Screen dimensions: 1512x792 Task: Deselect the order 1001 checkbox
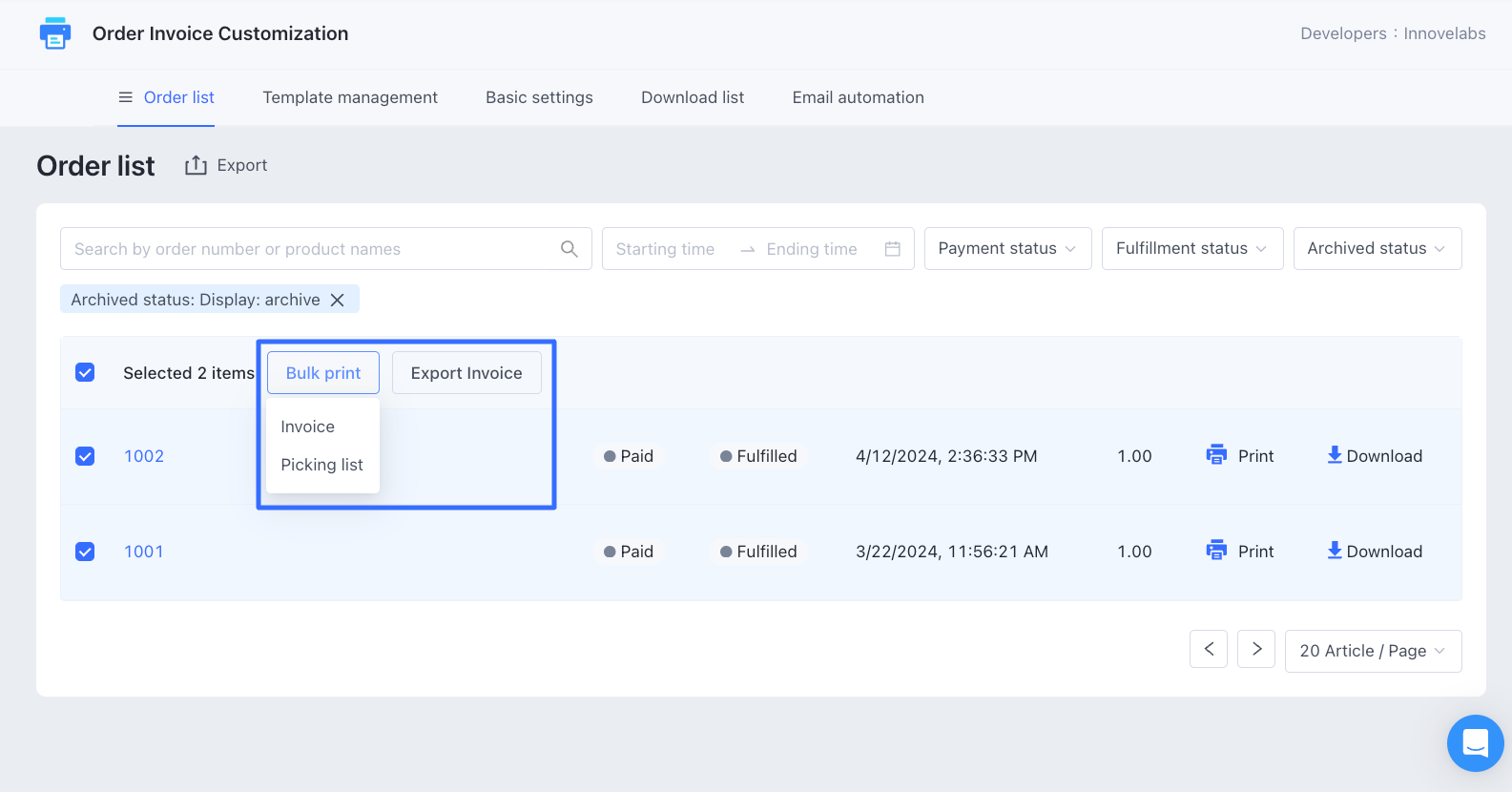click(85, 552)
